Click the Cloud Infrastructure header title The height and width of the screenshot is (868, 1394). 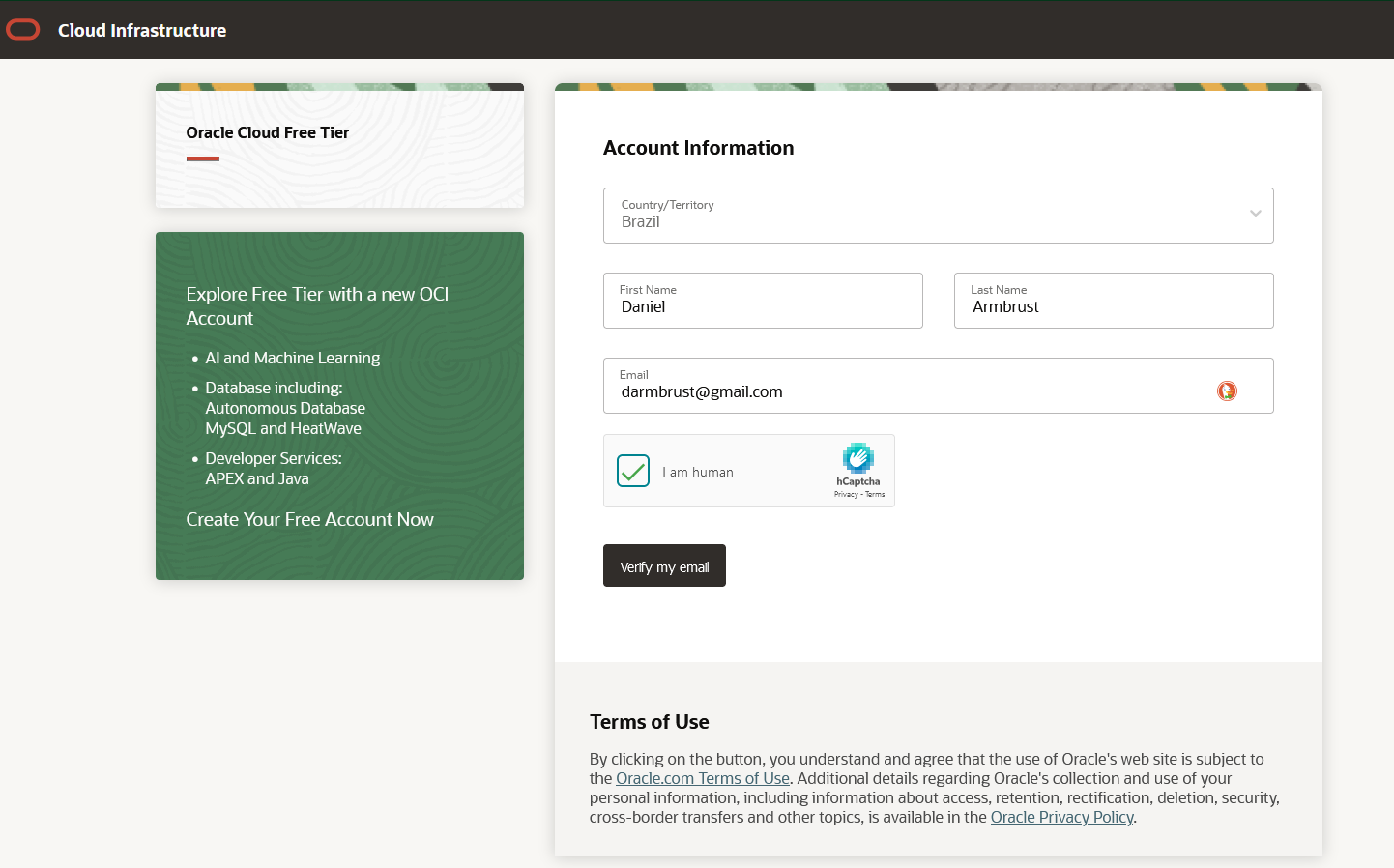pos(142,31)
